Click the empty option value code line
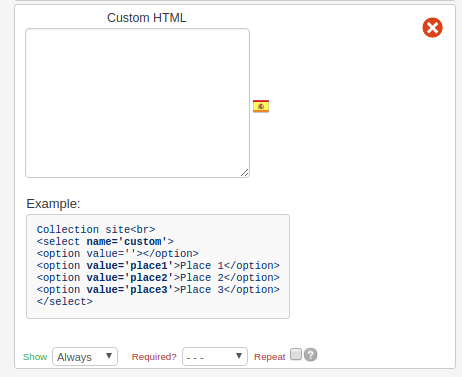 coord(118,254)
